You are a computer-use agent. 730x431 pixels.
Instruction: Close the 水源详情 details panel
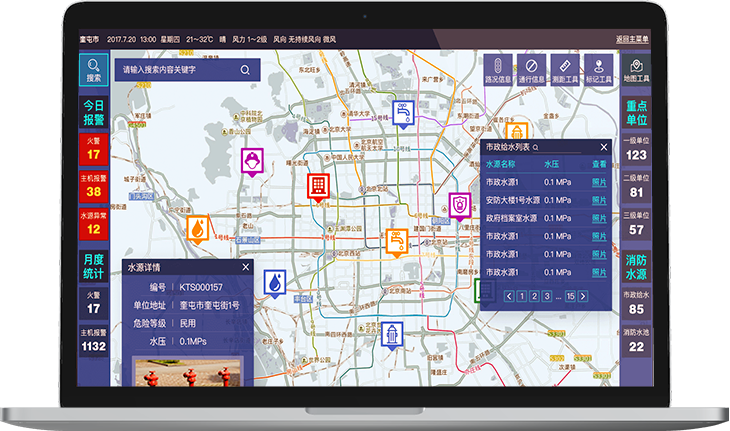pos(246,267)
